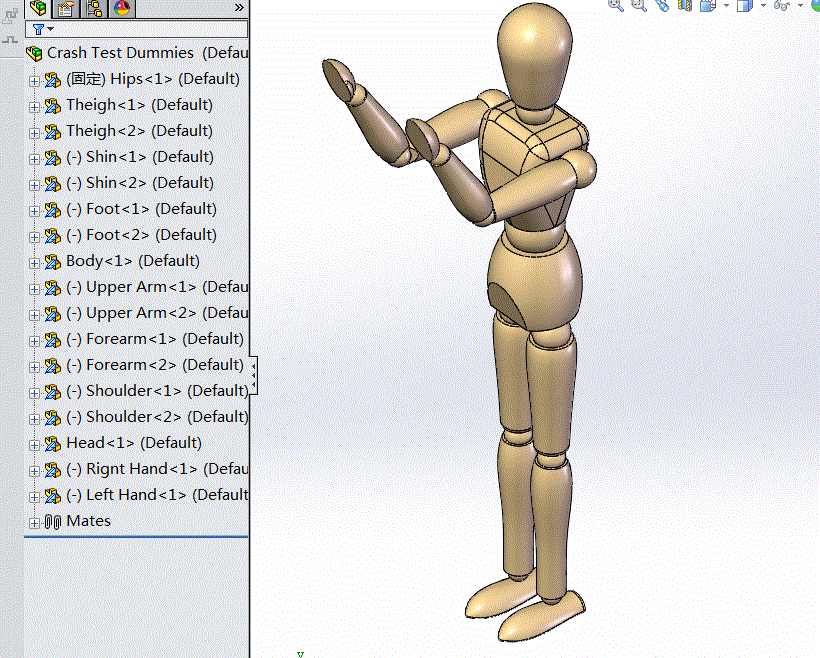Click the Upper Arm<1> component icon
820x658 pixels.
(52, 288)
